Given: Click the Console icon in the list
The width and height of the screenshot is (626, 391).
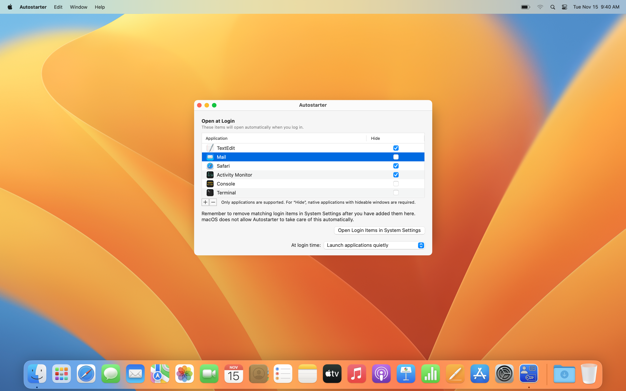Looking at the screenshot, I should (x=210, y=184).
